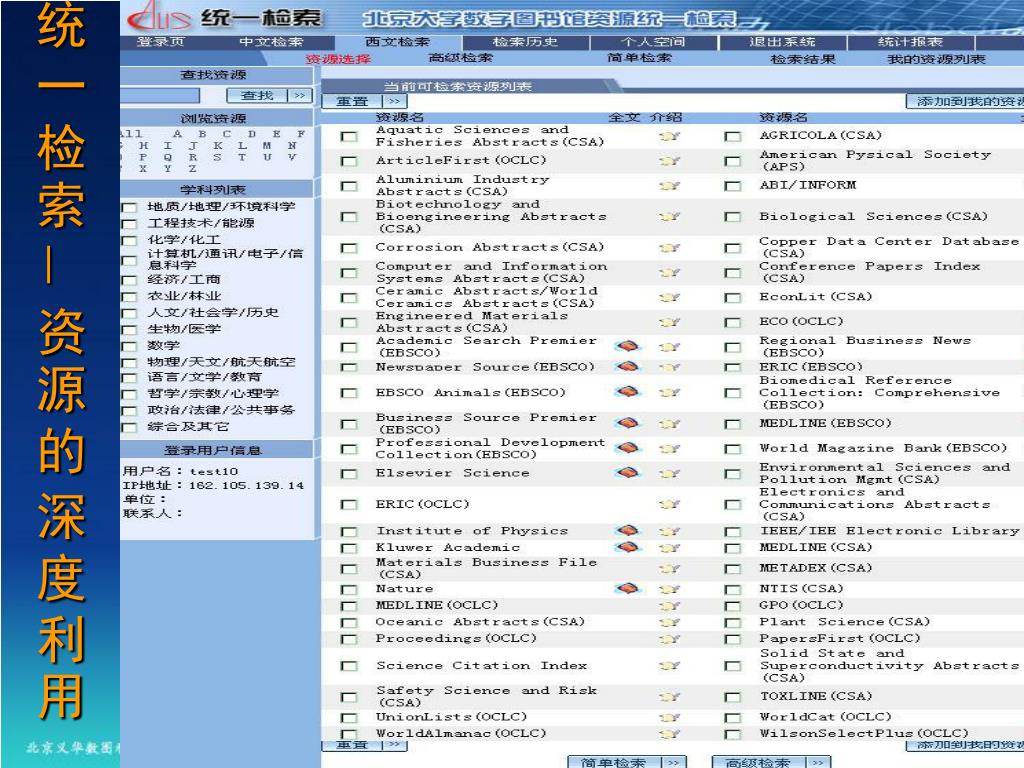Screen dimensions: 1024x768
Task: Open intro icon for Computer and Information Systems Abstracts
Action: [669, 272]
